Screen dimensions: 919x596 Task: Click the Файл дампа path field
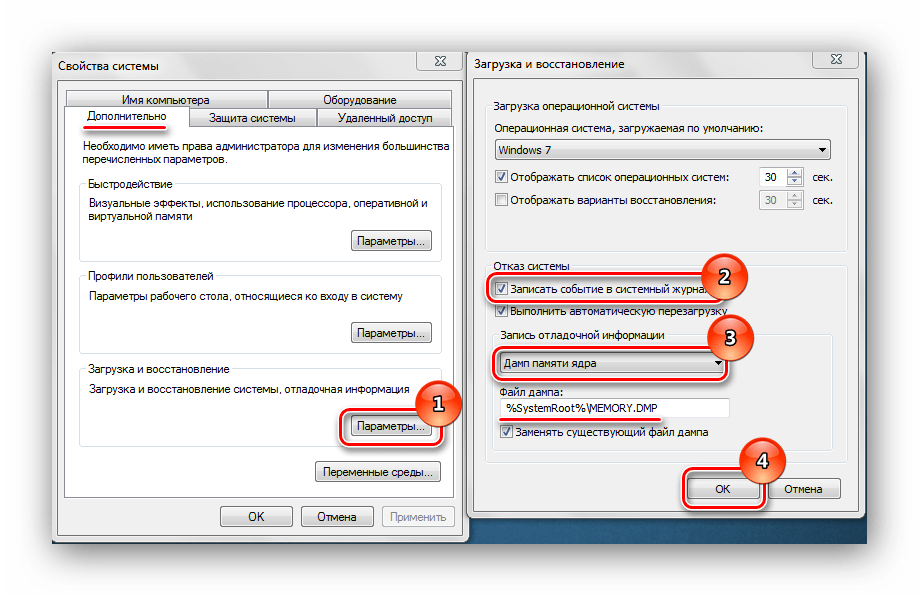[614, 408]
